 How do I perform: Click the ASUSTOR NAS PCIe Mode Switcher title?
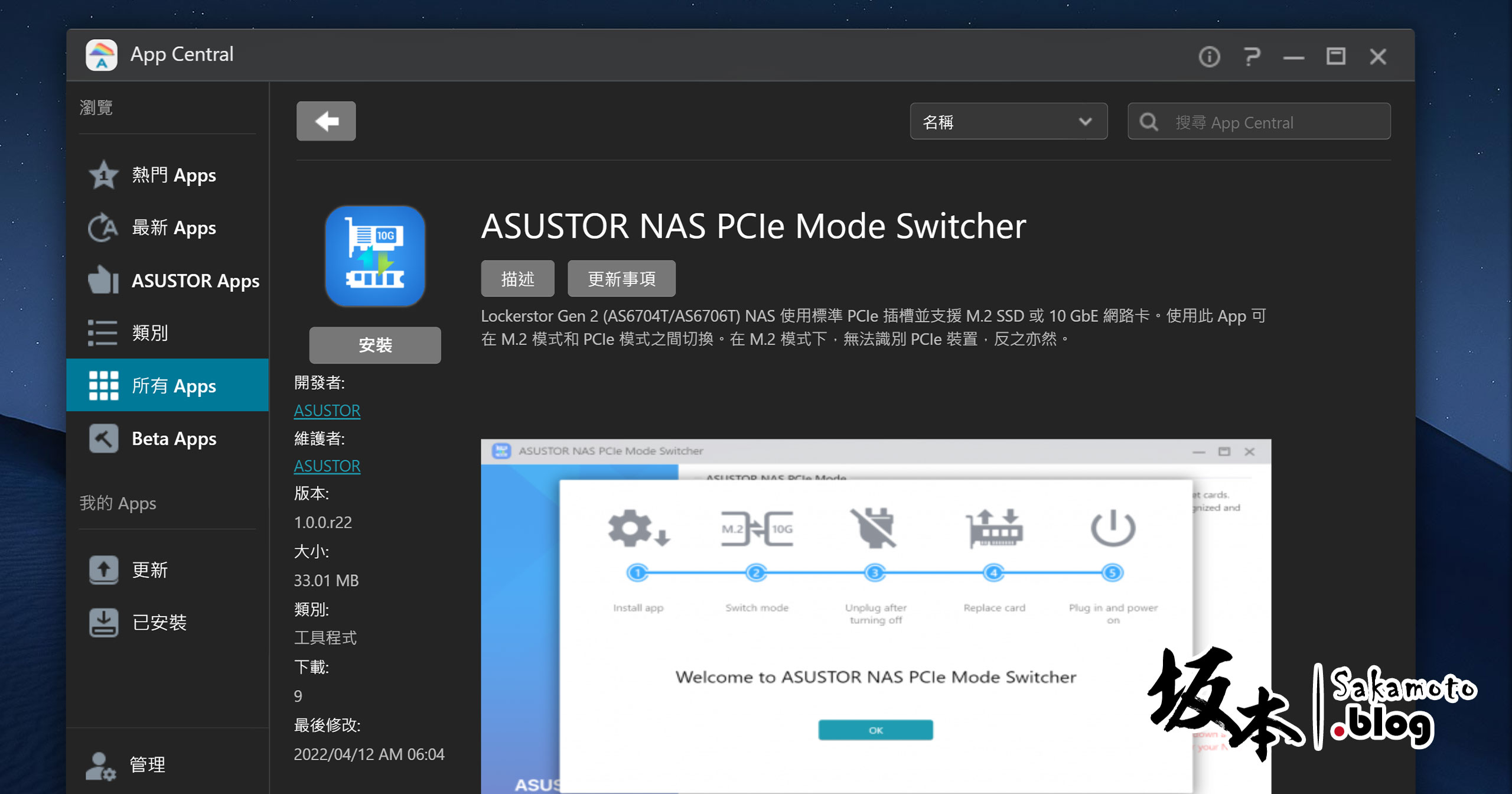click(754, 226)
